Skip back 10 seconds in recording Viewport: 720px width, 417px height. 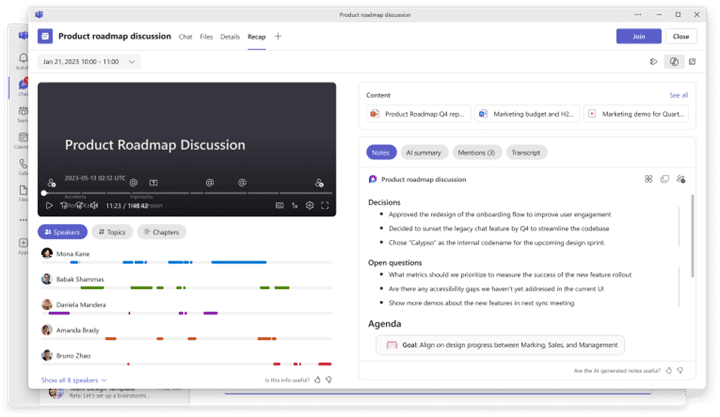[x=64, y=205]
